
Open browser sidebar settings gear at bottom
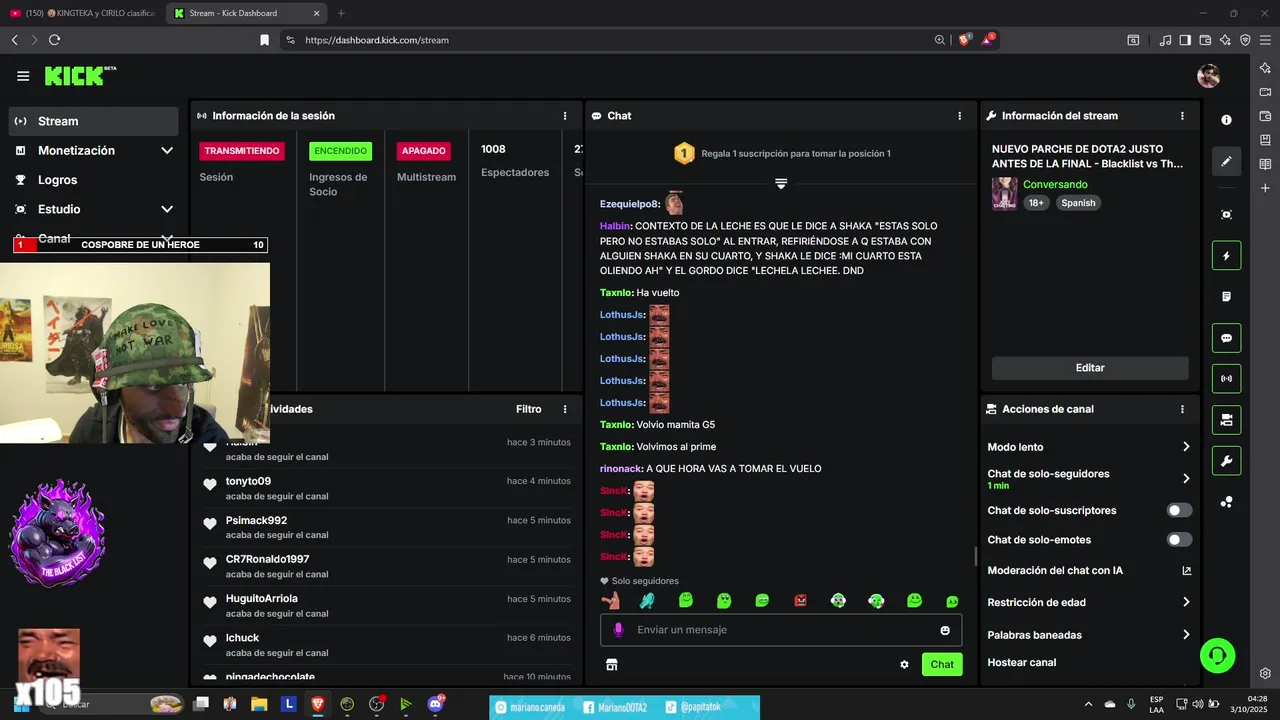tap(1265, 673)
